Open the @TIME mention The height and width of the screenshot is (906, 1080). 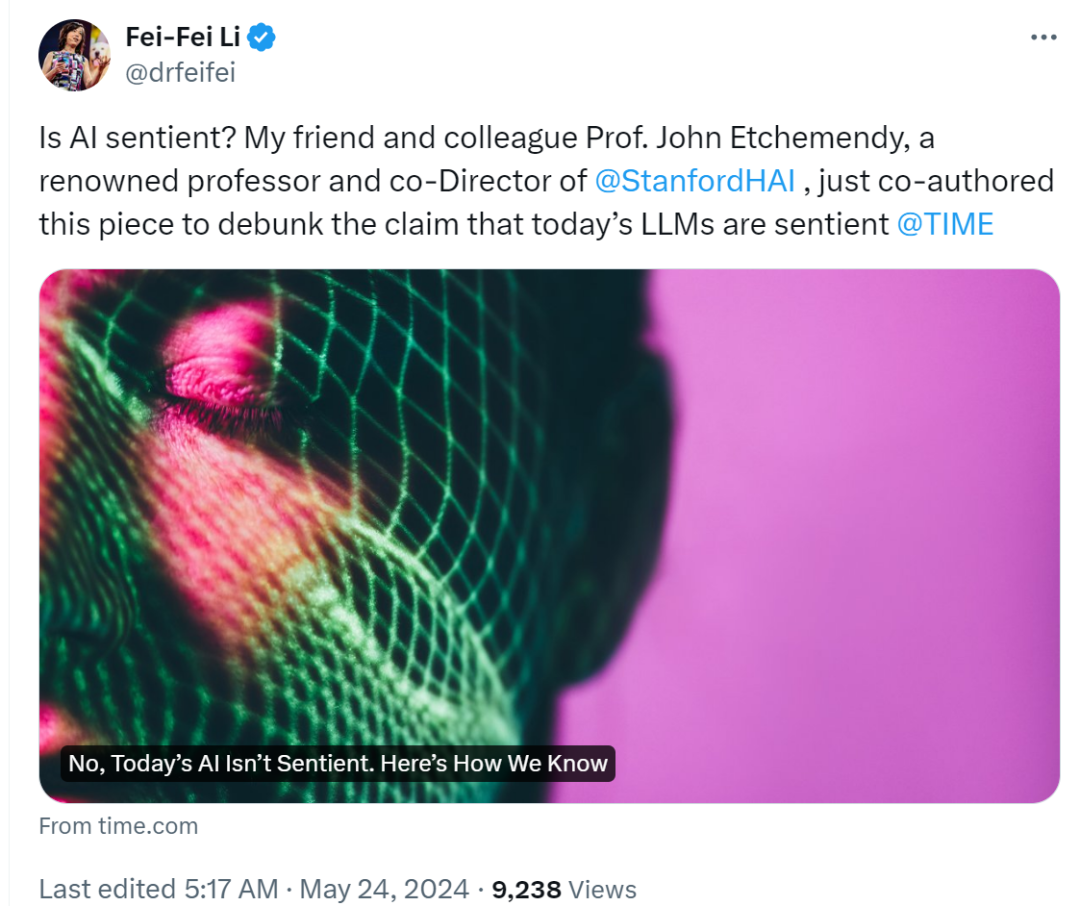coord(945,225)
